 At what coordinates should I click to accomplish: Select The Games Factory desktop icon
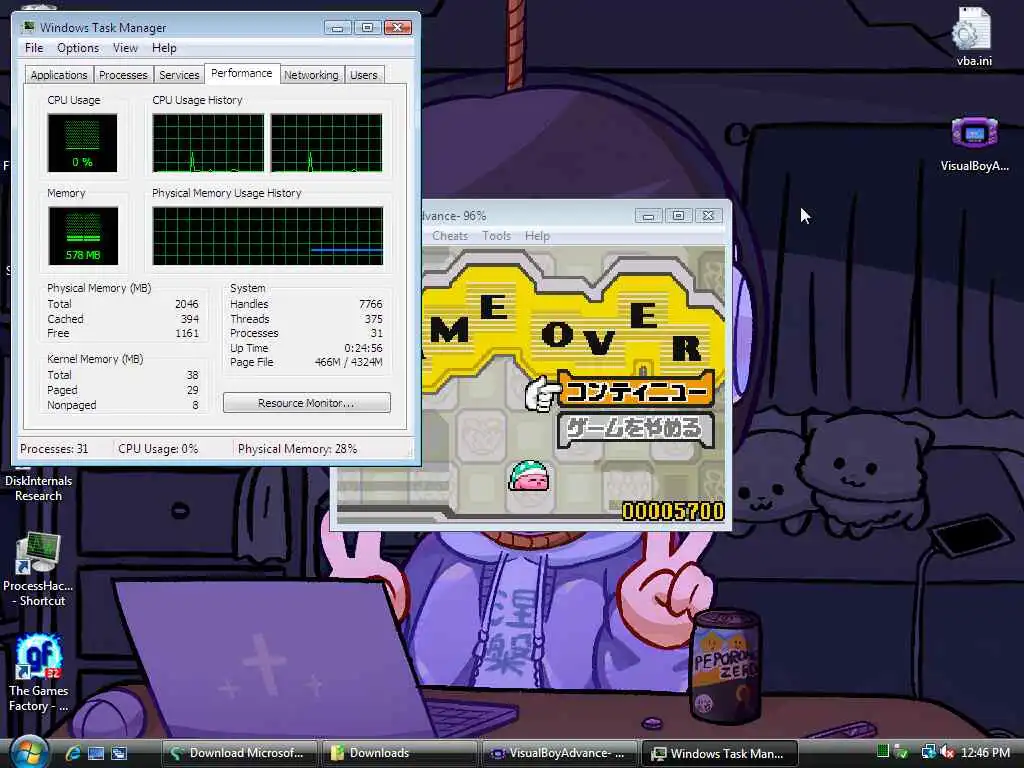coord(39,673)
